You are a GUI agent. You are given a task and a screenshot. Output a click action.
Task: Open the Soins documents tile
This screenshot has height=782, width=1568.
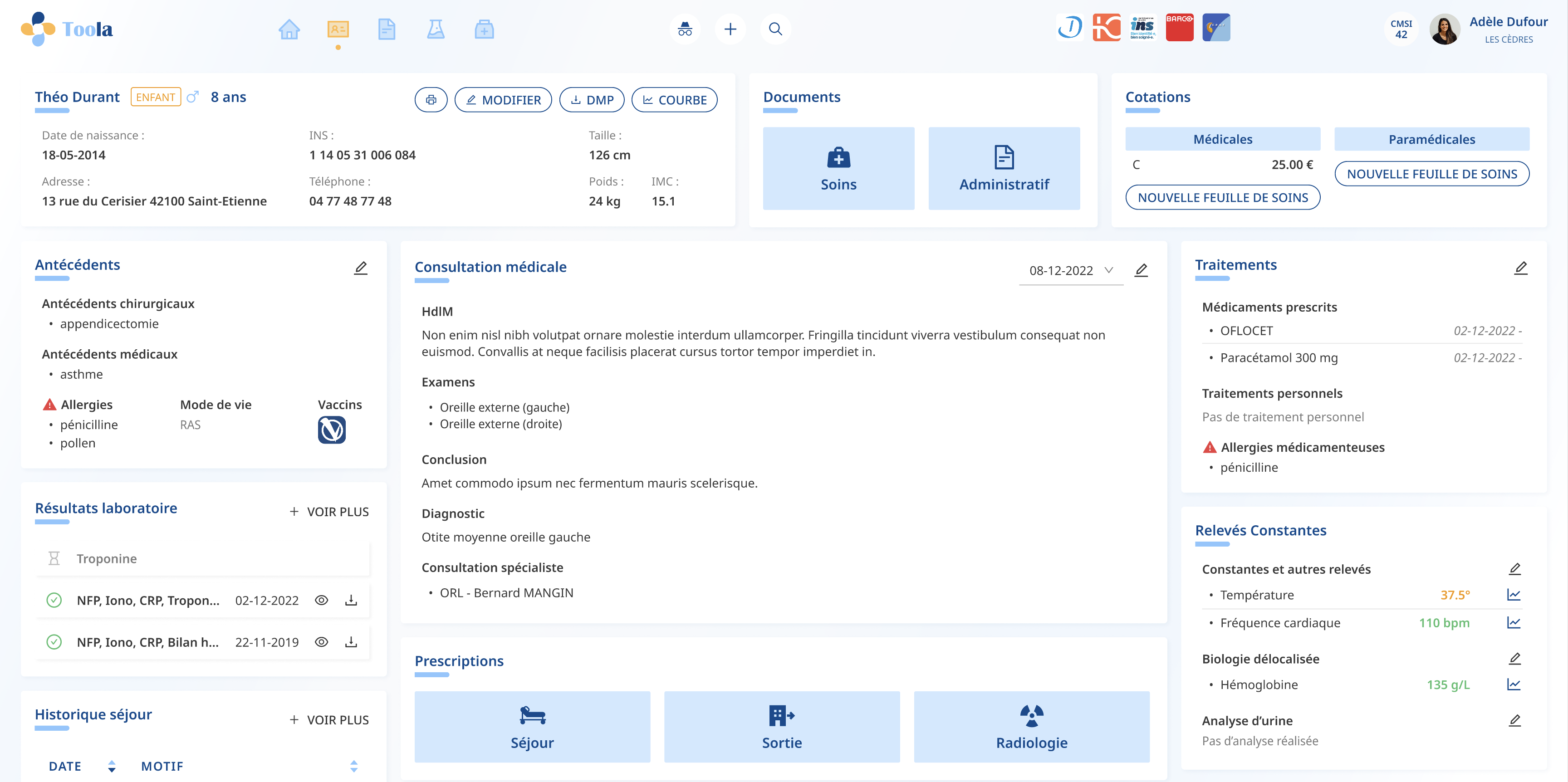838,169
